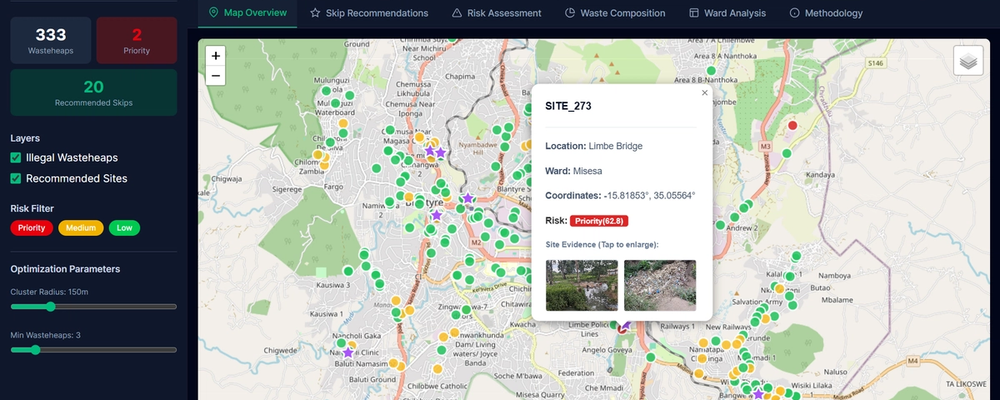1000x400 pixels.
Task: Click the Location: Limbe Bridge text
Action: (x=594, y=146)
